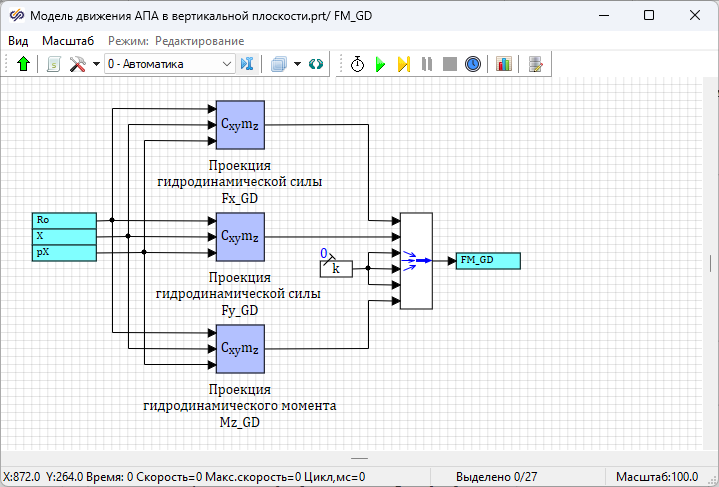Open the 'Масштаб' menu
The image size is (719, 487).
(68, 41)
